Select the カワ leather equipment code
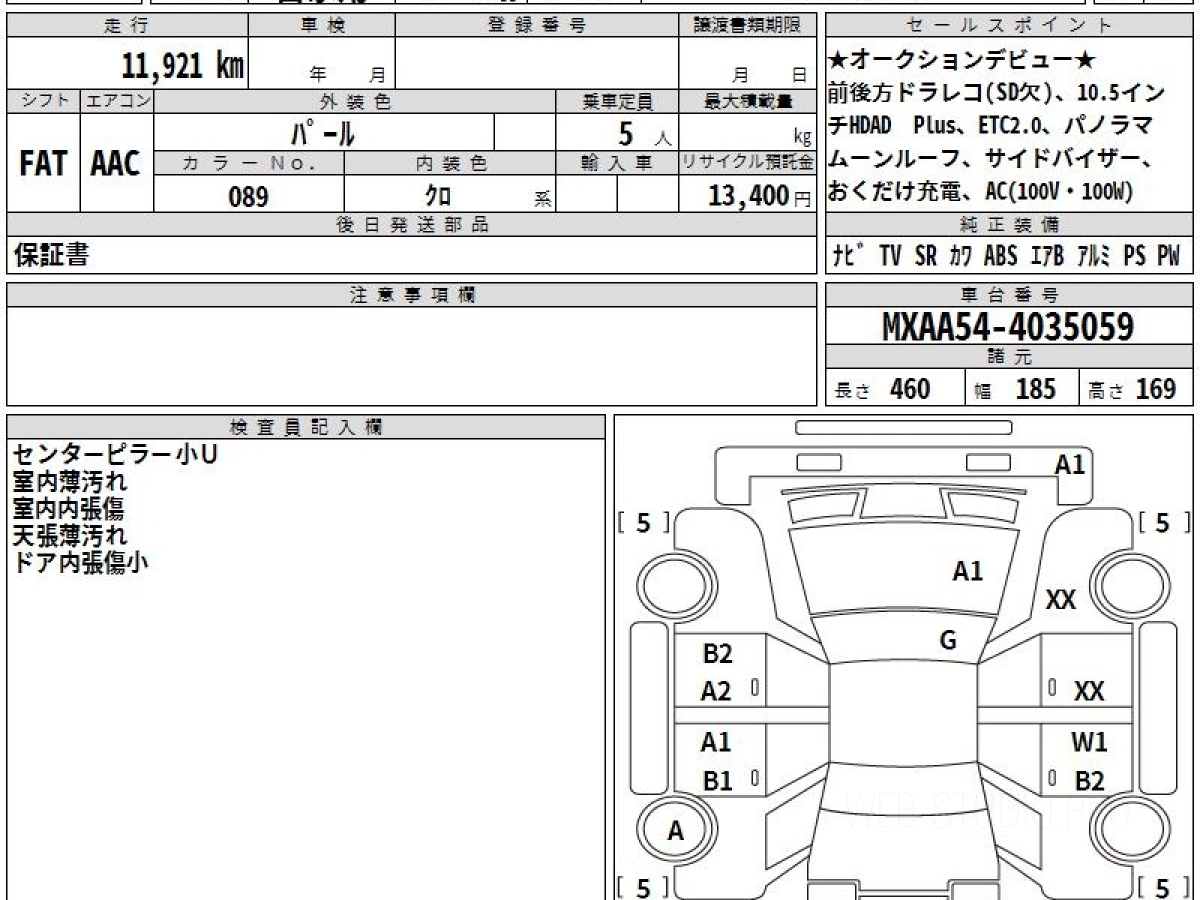1200x900 pixels. (x=961, y=256)
